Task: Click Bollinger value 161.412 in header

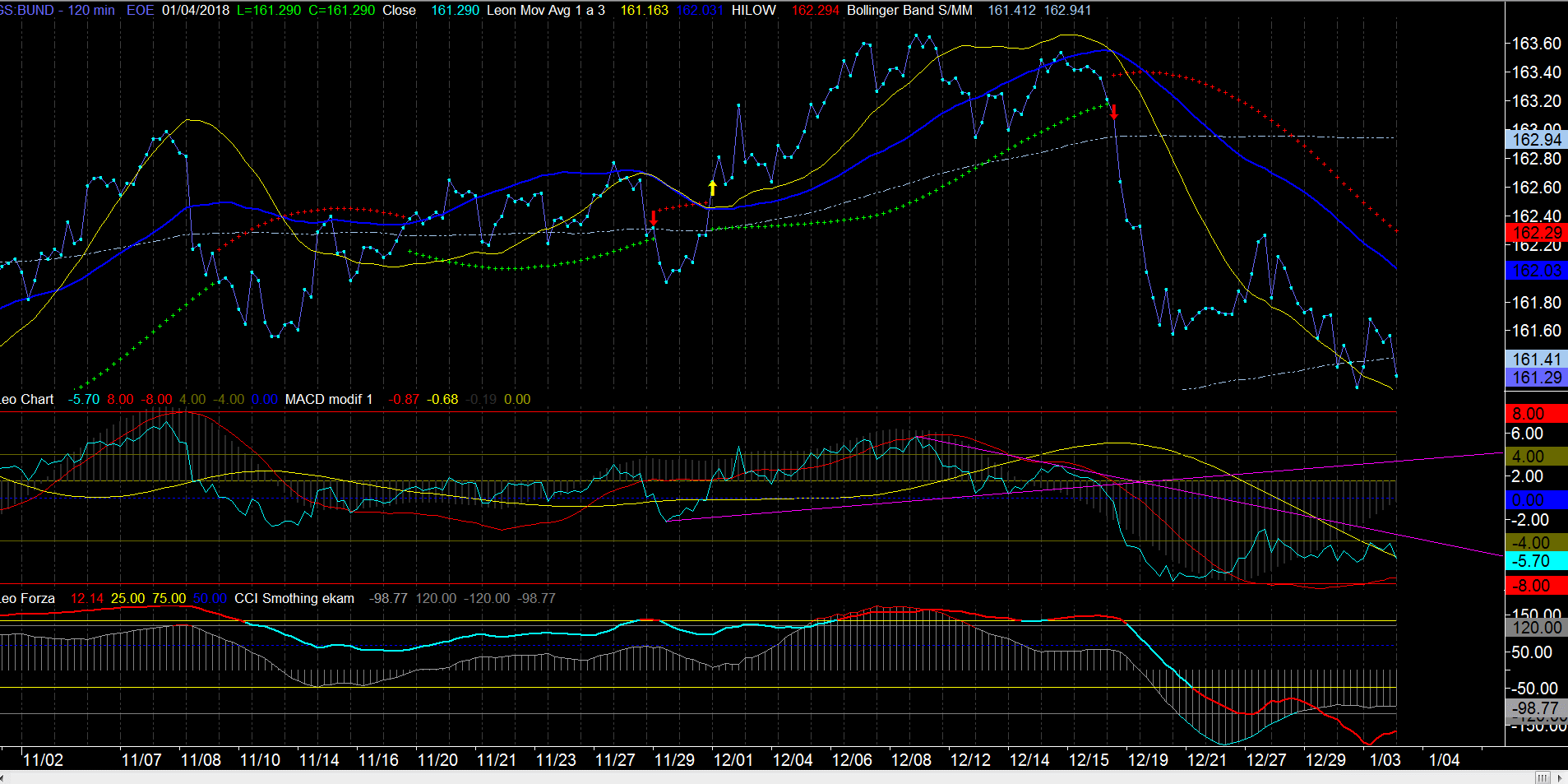Action: [x=1012, y=11]
